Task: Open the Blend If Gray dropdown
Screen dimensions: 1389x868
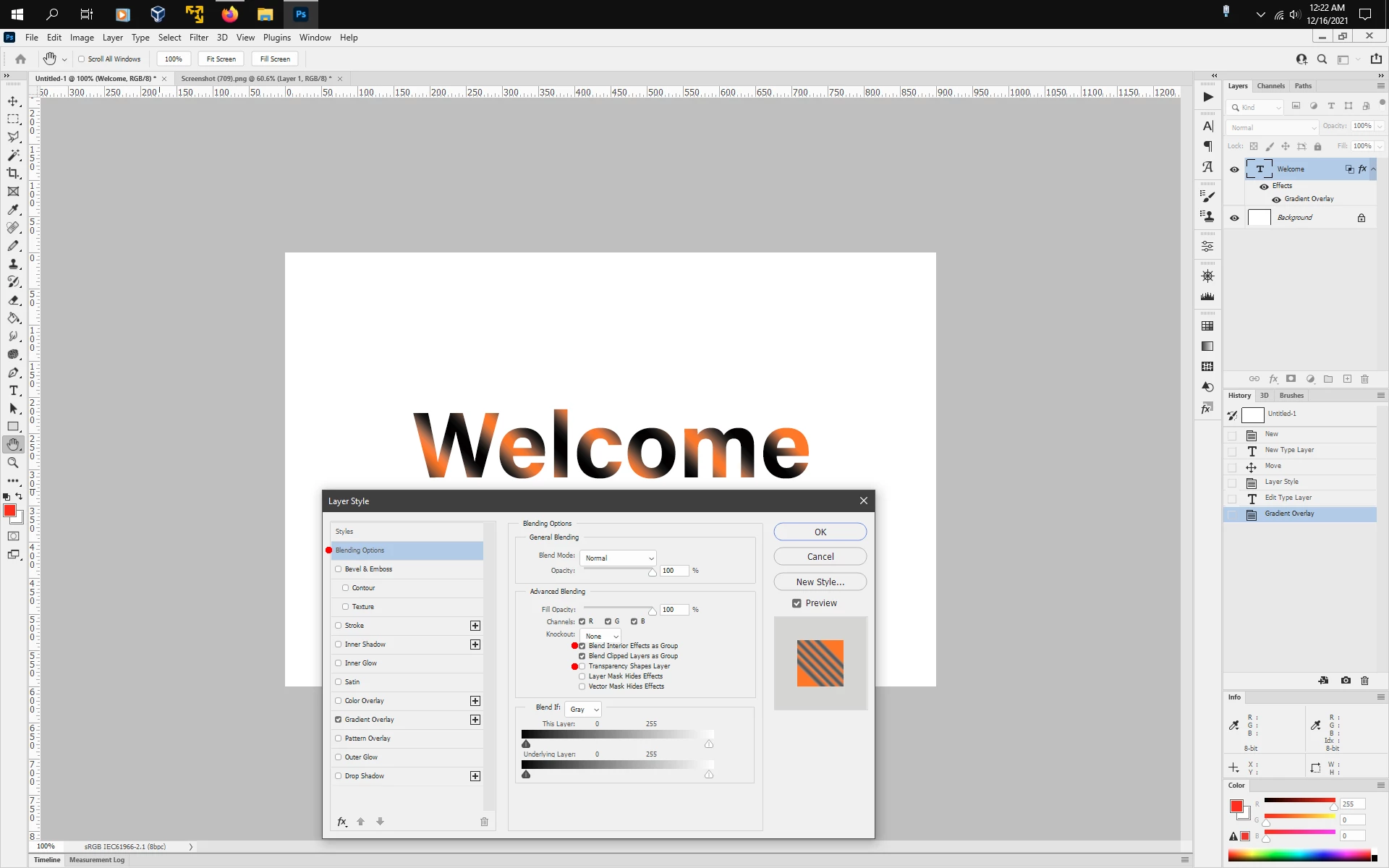Action: (x=583, y=710)
